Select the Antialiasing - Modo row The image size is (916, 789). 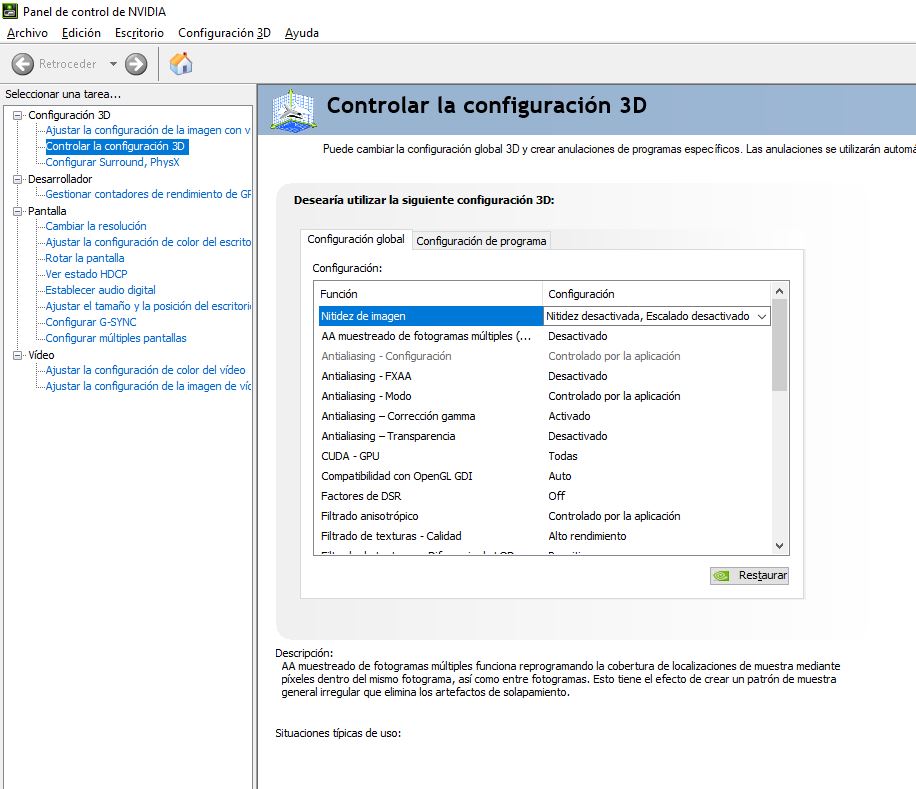[x=544, y=396]
